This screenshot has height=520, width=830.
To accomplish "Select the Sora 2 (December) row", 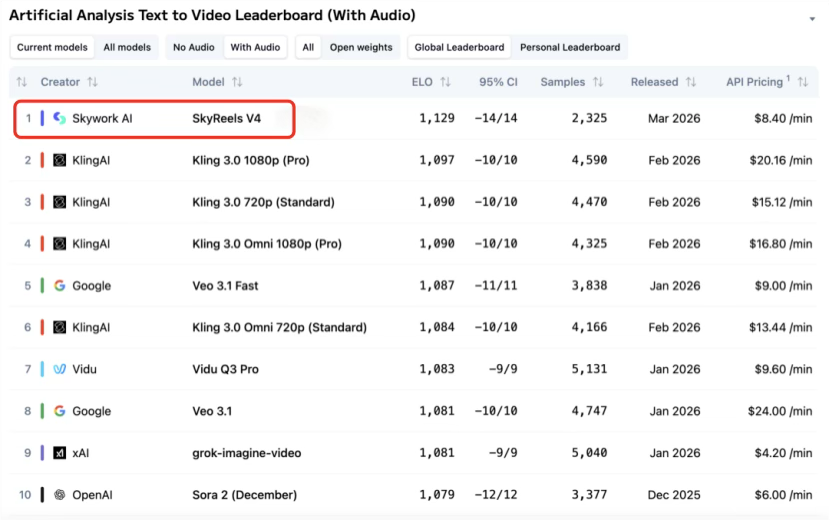I will coord(244,495).
